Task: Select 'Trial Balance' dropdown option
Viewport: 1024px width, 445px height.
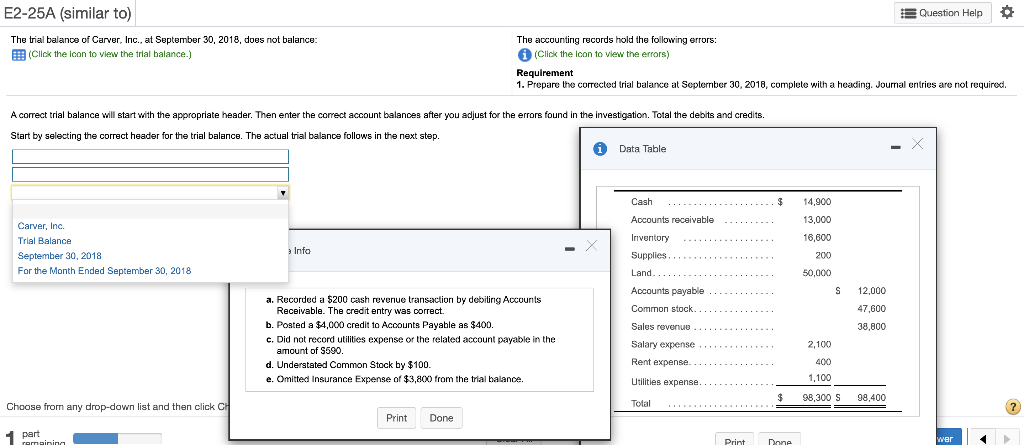Action: (x=44, y=241)
